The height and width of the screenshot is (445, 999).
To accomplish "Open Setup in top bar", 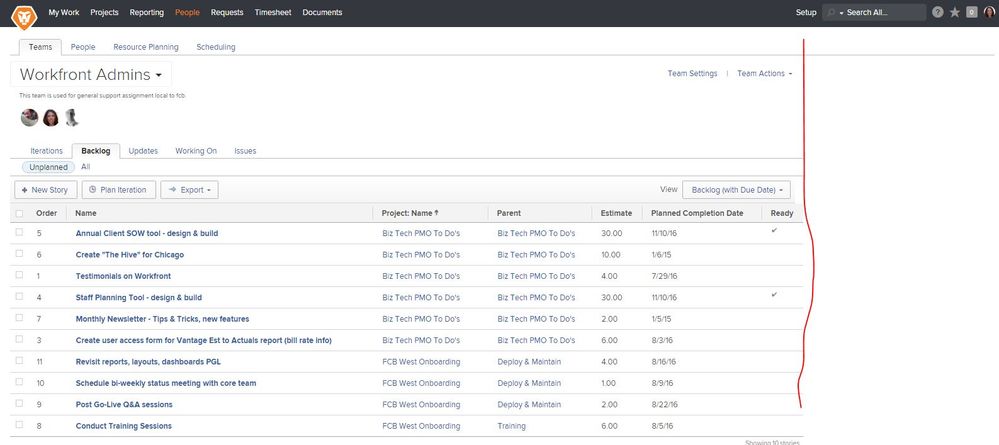I will 806,12.
